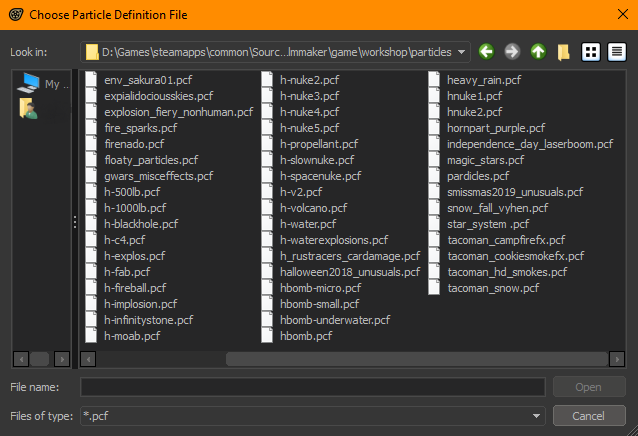Screen dimensions: 638x436
Task: Select the file icon of h-c4.pcf
Action: 92,240
